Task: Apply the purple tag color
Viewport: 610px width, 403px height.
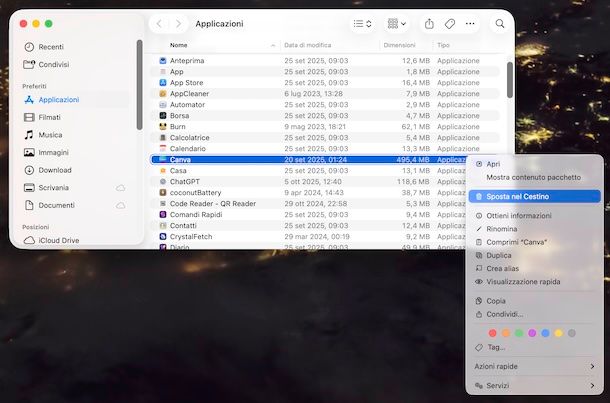Action: click(x=532, y=333)
